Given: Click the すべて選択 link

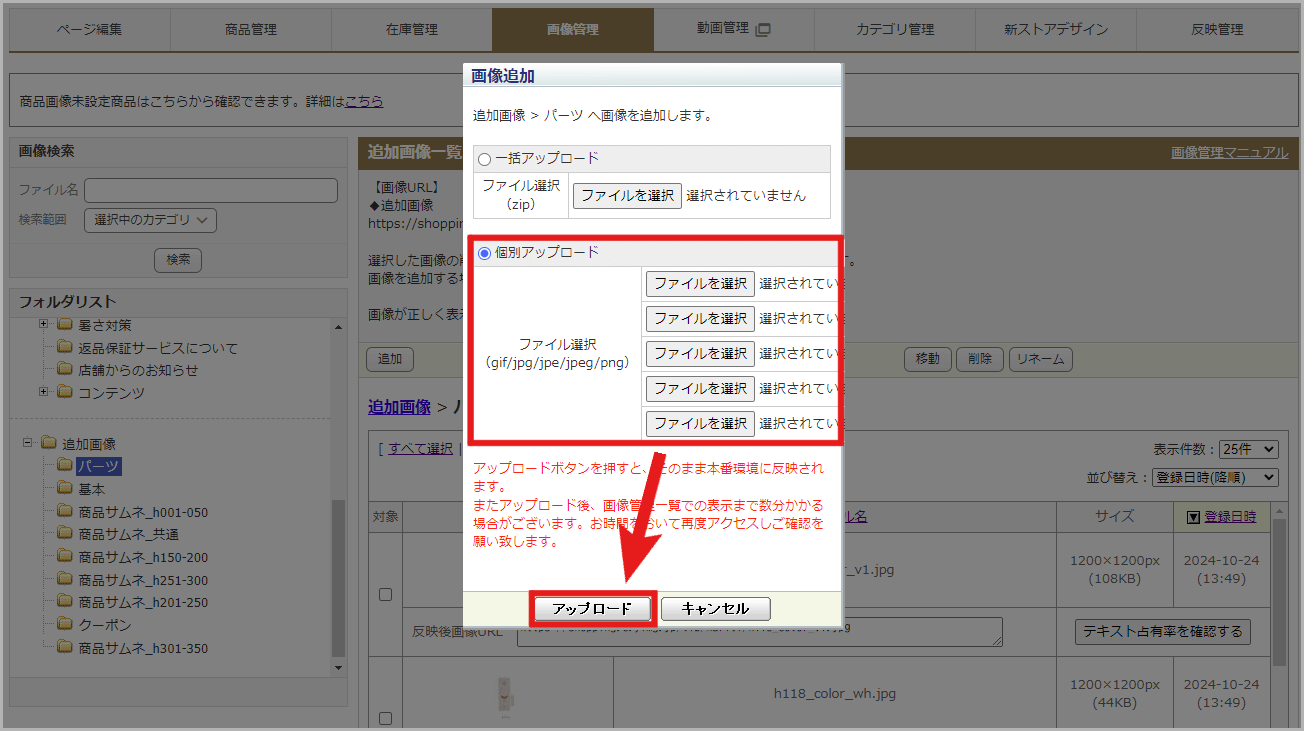Looking at the screenshot, I should (x=421, y=449).
